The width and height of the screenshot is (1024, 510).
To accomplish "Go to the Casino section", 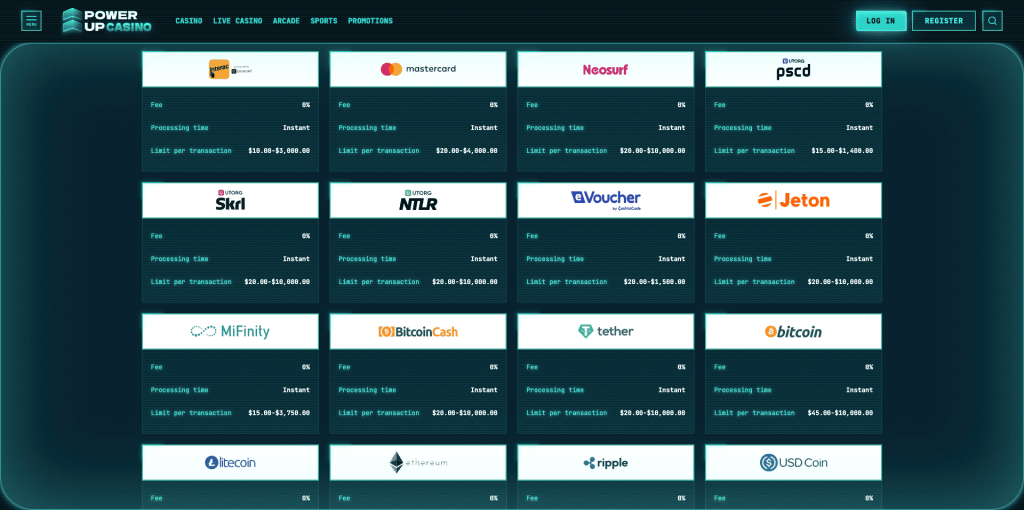I will 189,21.
